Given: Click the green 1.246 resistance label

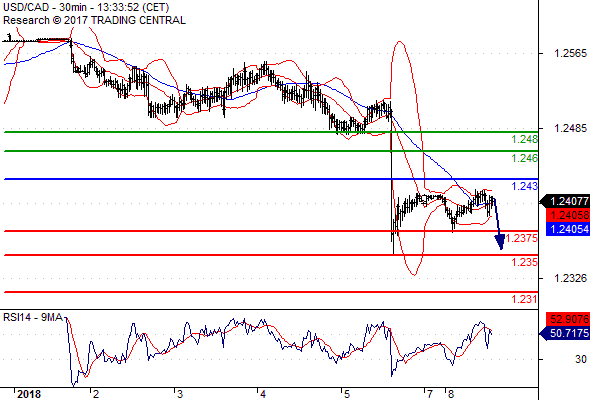Looking at the screenshot, I should point(525,158).
